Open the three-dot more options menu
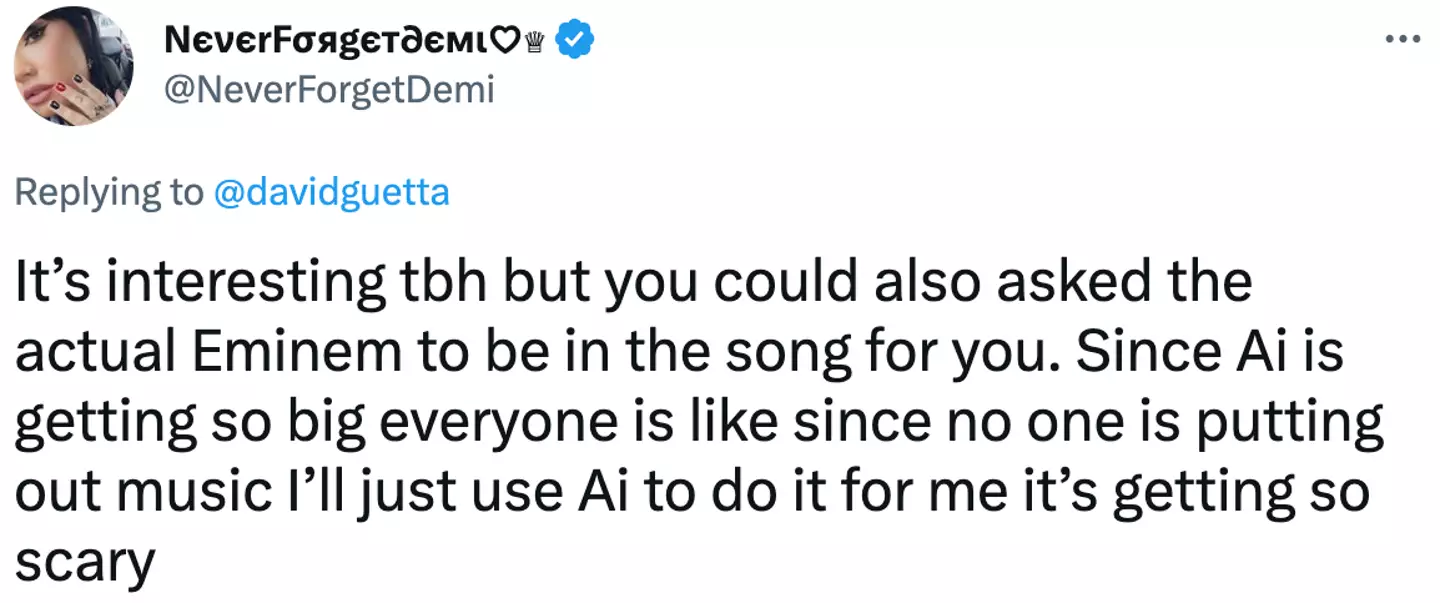 1402,39
